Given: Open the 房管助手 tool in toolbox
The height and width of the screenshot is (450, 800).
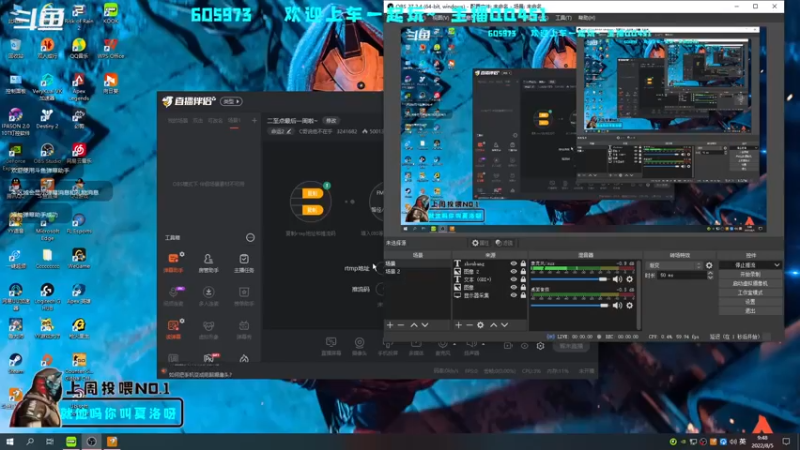Looking at the screenshot, I should 208,262.
